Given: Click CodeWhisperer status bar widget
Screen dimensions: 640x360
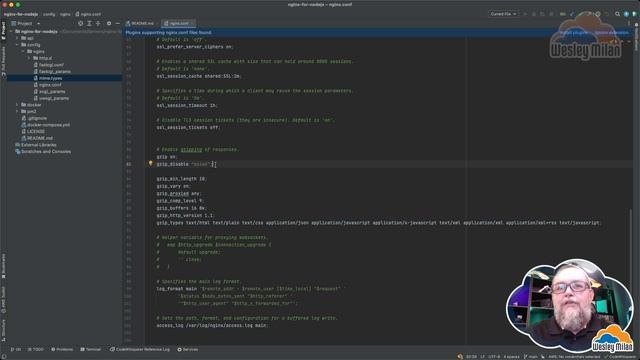Looking at the screenshot, I should tap(621, 357).
